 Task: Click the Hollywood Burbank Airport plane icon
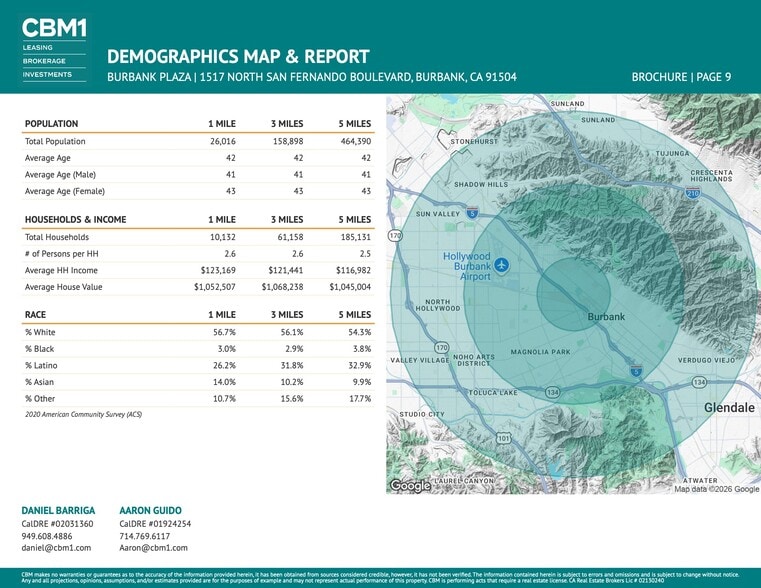tap(502, 265)
